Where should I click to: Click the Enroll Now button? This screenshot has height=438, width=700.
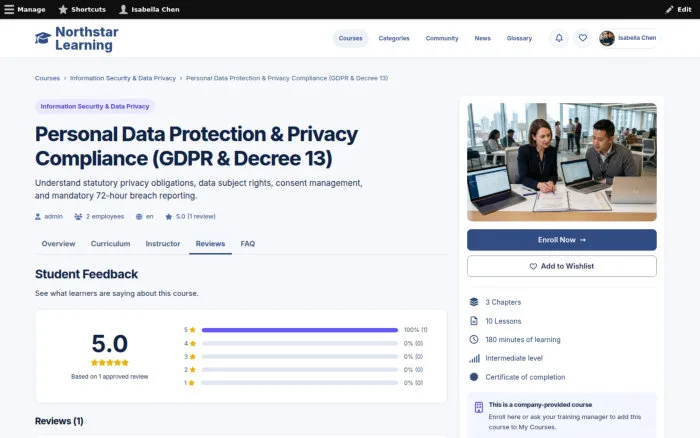[x=562, y=240]
